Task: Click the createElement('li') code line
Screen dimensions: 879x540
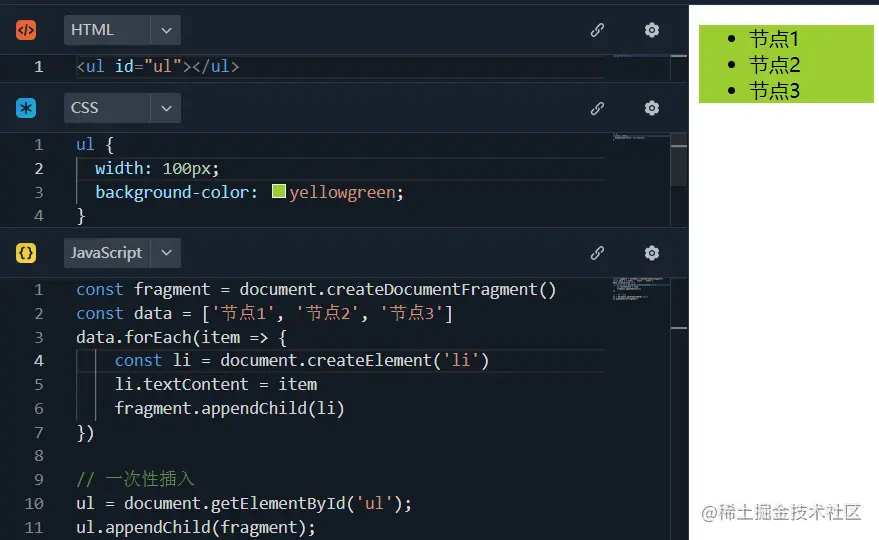Action: point(302,360)
